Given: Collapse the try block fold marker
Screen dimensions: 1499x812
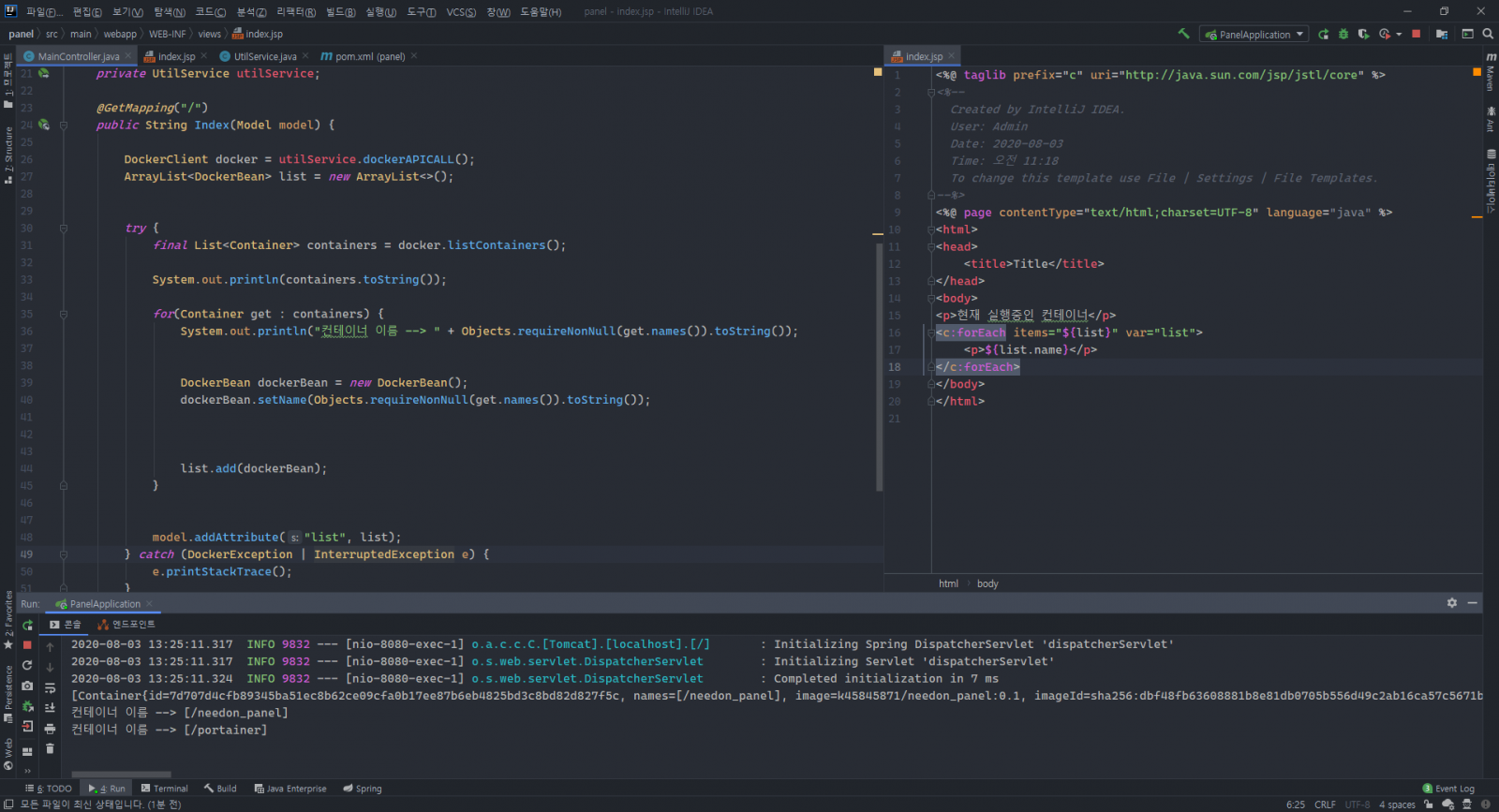Looking at the screenshot, I should tap(64, 228).
